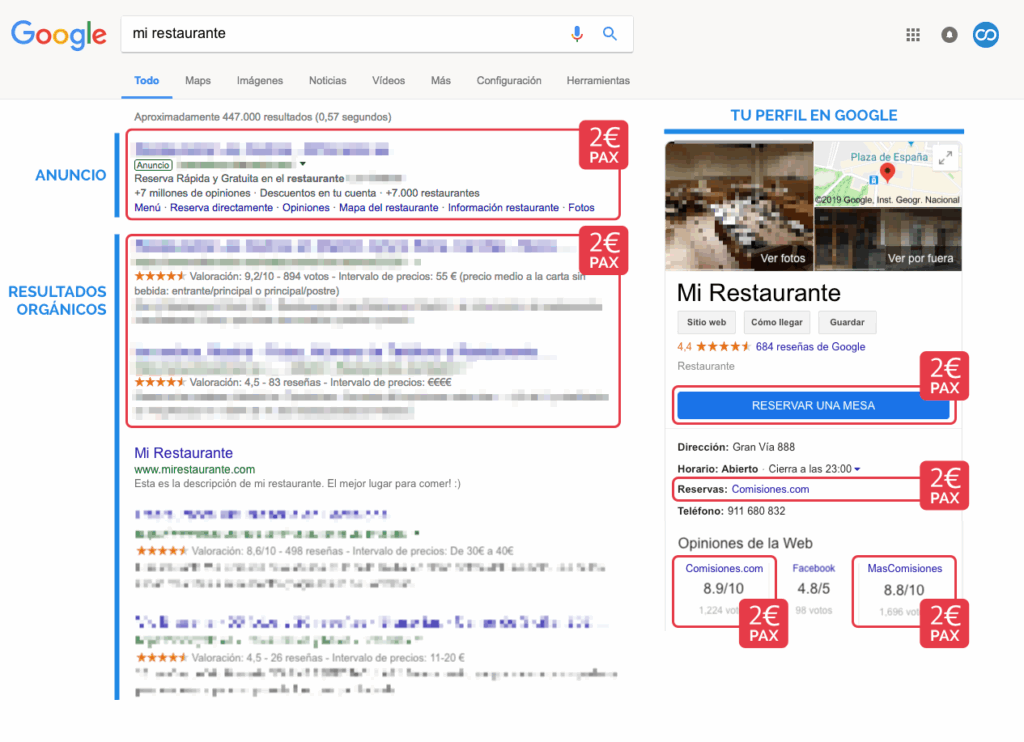
Task: Switch to the Maps tab
Action: click(198, 80)
